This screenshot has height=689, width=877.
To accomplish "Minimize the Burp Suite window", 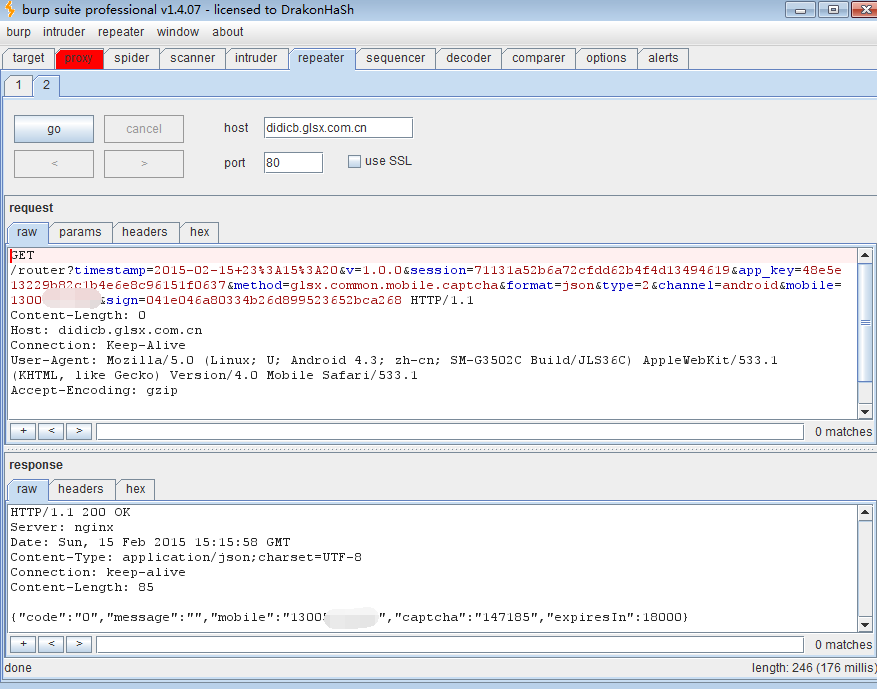I will [800, 10].
